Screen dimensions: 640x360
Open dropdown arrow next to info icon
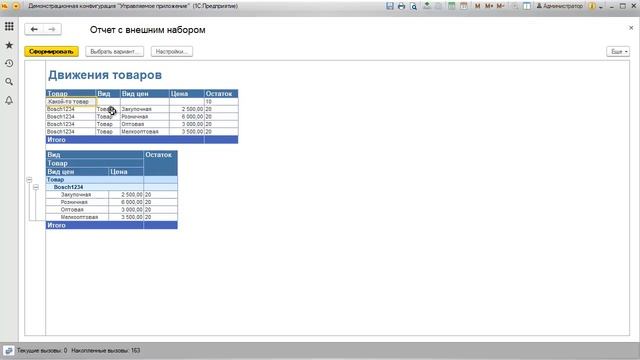click(601, 7)
